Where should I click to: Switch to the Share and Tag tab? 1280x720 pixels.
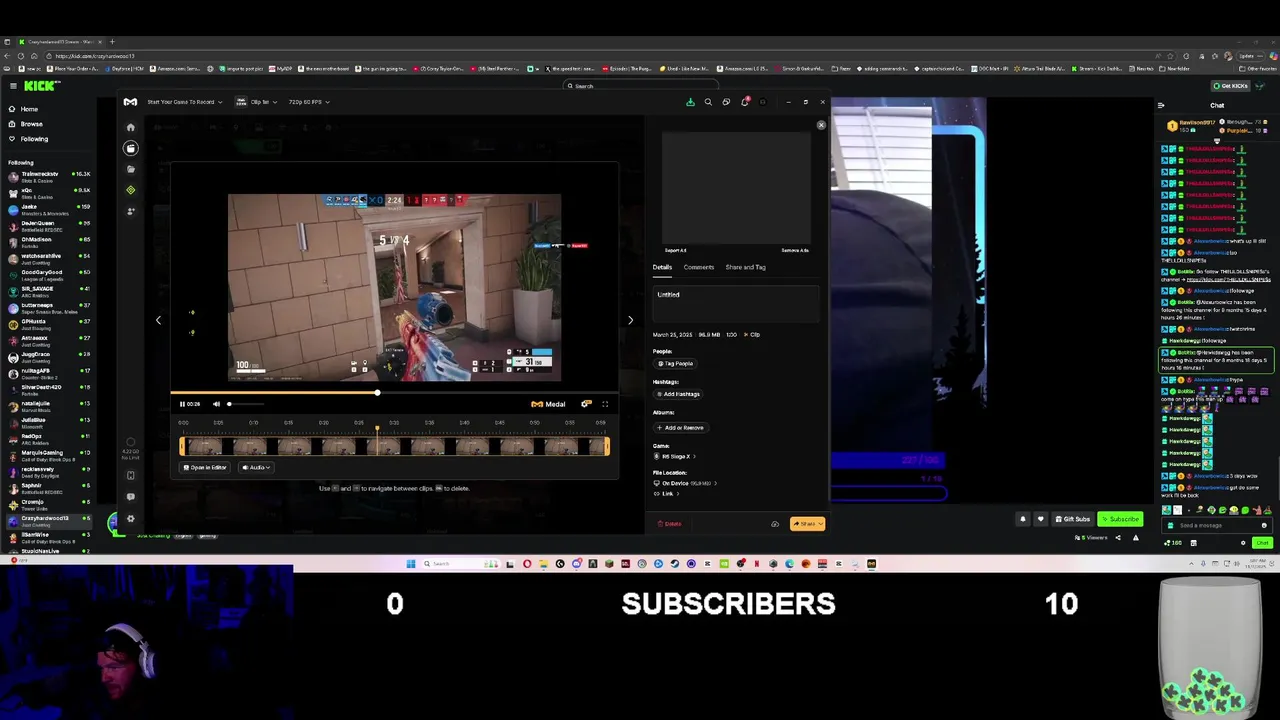[745, 267]
